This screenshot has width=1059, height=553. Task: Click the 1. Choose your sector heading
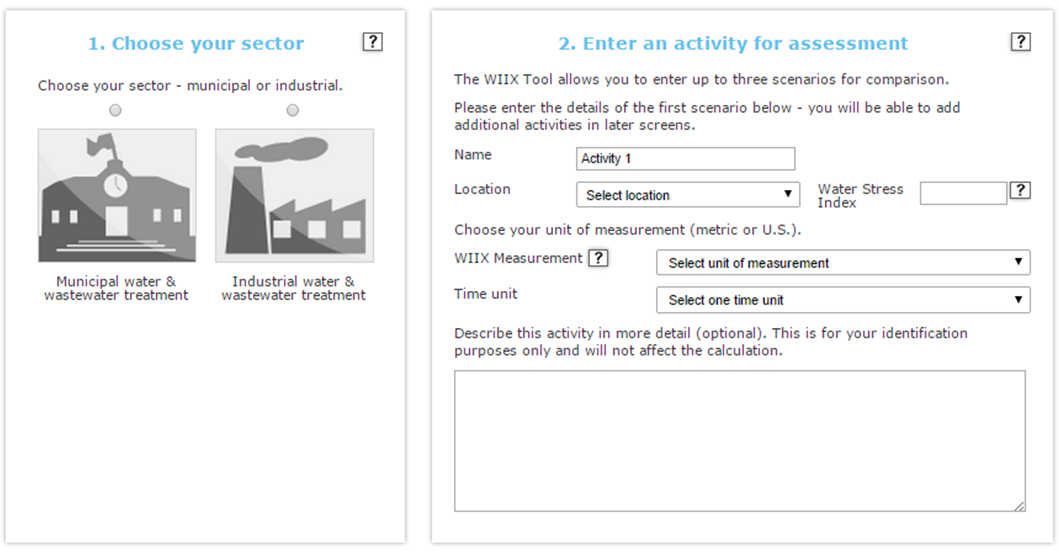pyautogui.click(x=196, y=44)
